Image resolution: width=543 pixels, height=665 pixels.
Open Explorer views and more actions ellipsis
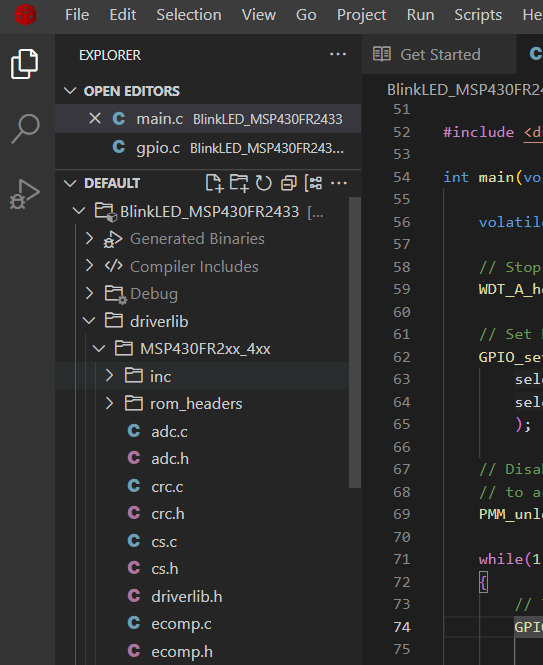coord(338,55)
